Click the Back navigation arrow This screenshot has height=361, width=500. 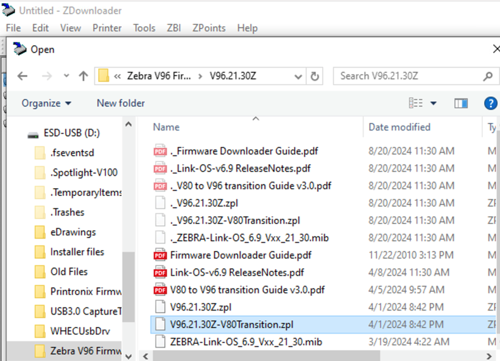click(x=22, y=76)
